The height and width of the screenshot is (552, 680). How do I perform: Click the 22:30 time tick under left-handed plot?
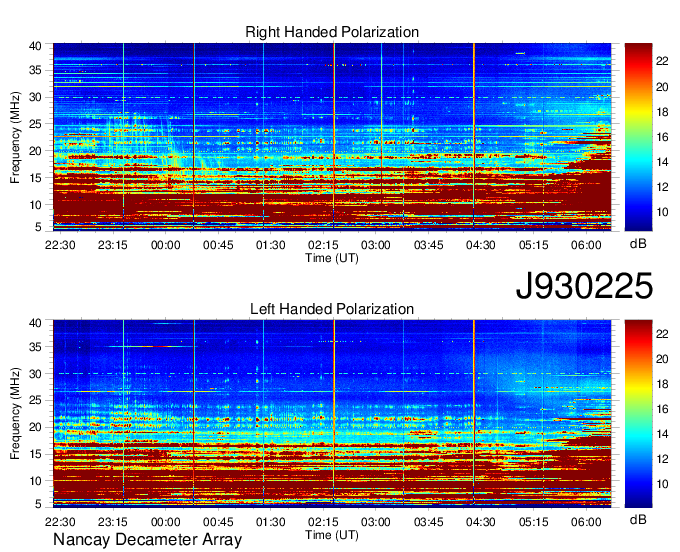[60, 522]
